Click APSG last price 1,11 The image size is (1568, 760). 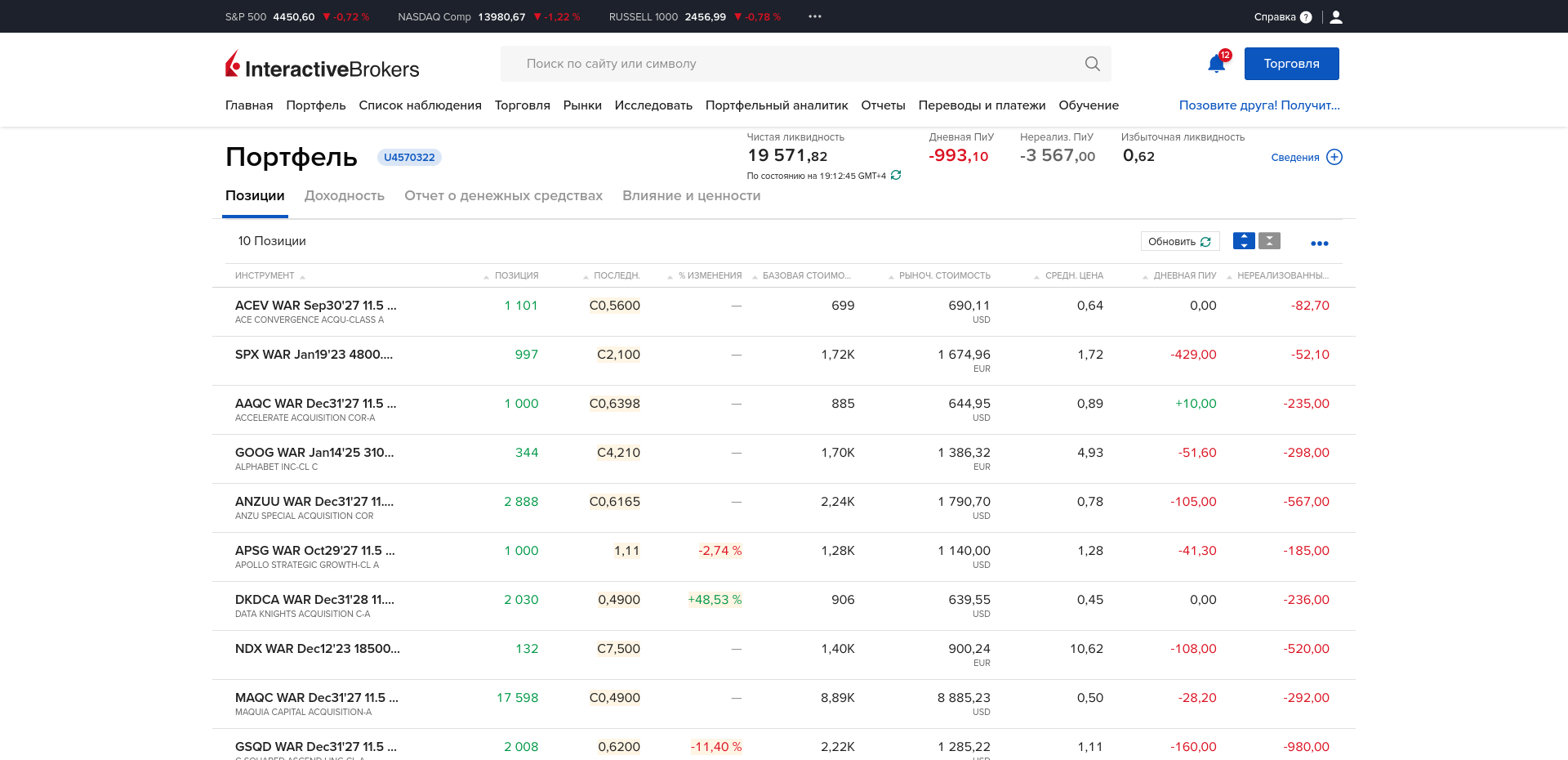pyautogui.click(x=627, y=551)
